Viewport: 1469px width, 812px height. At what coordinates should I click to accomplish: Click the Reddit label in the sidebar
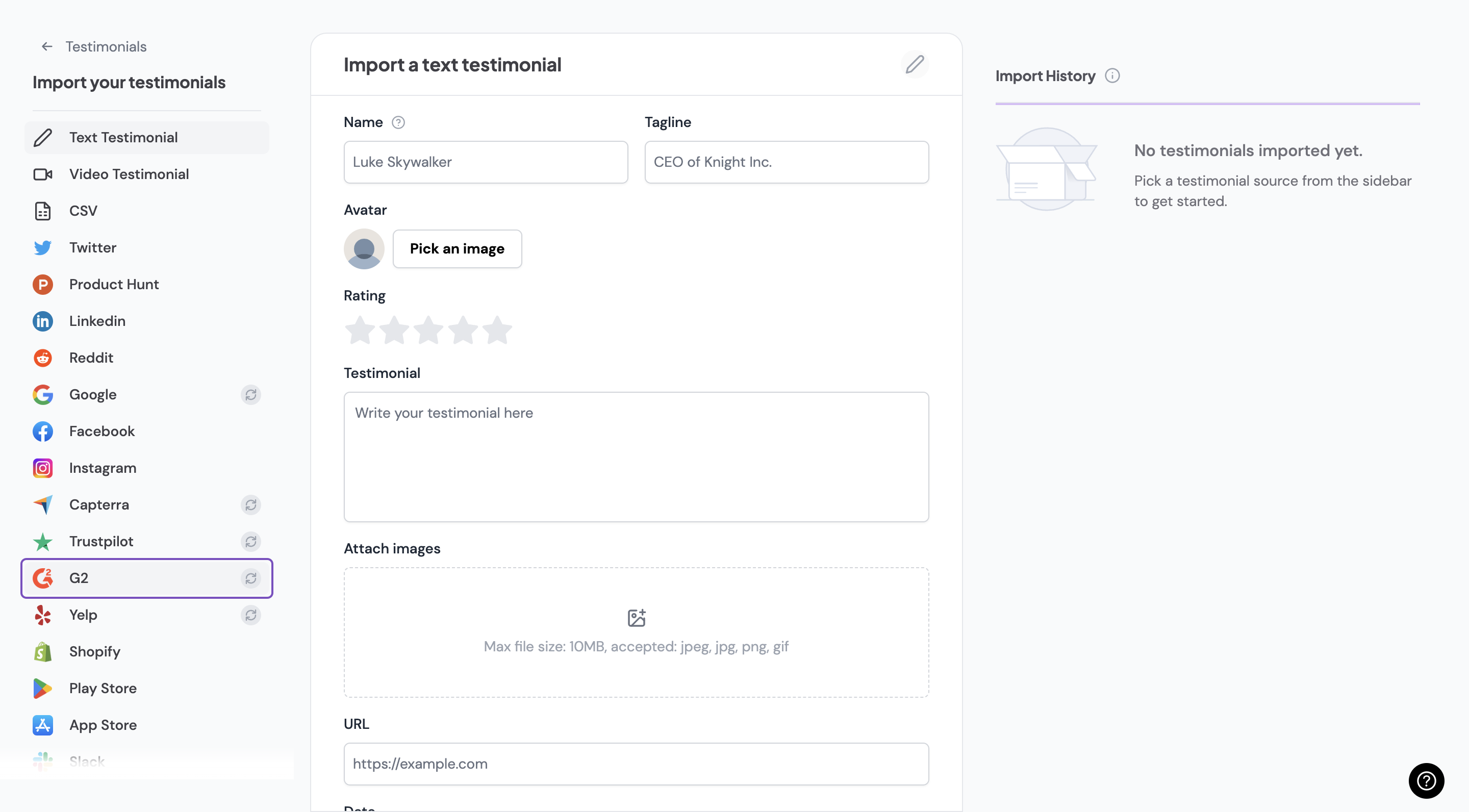91,358
